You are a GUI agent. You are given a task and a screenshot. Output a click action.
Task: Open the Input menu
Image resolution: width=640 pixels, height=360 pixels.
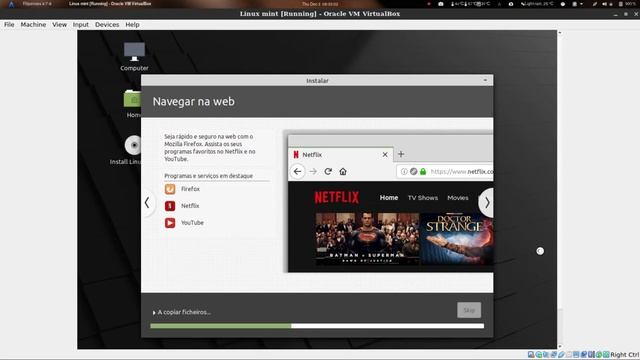pyautogui.click(x=80, y=24)
